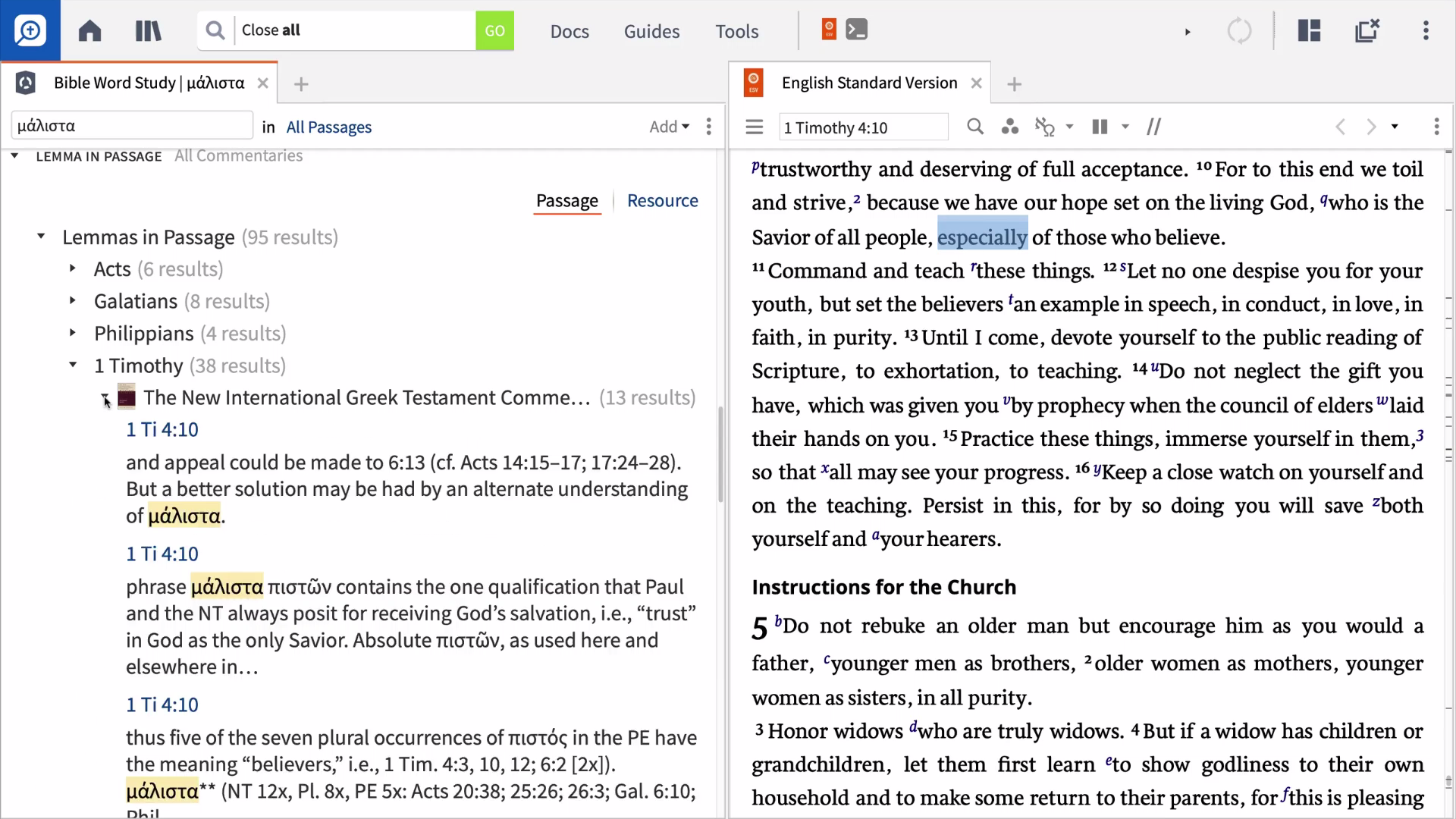Image resolution: width=1456 pixels, height=819 pixels.
Task: Click the chapter 5 number
Action: (760, 629)
